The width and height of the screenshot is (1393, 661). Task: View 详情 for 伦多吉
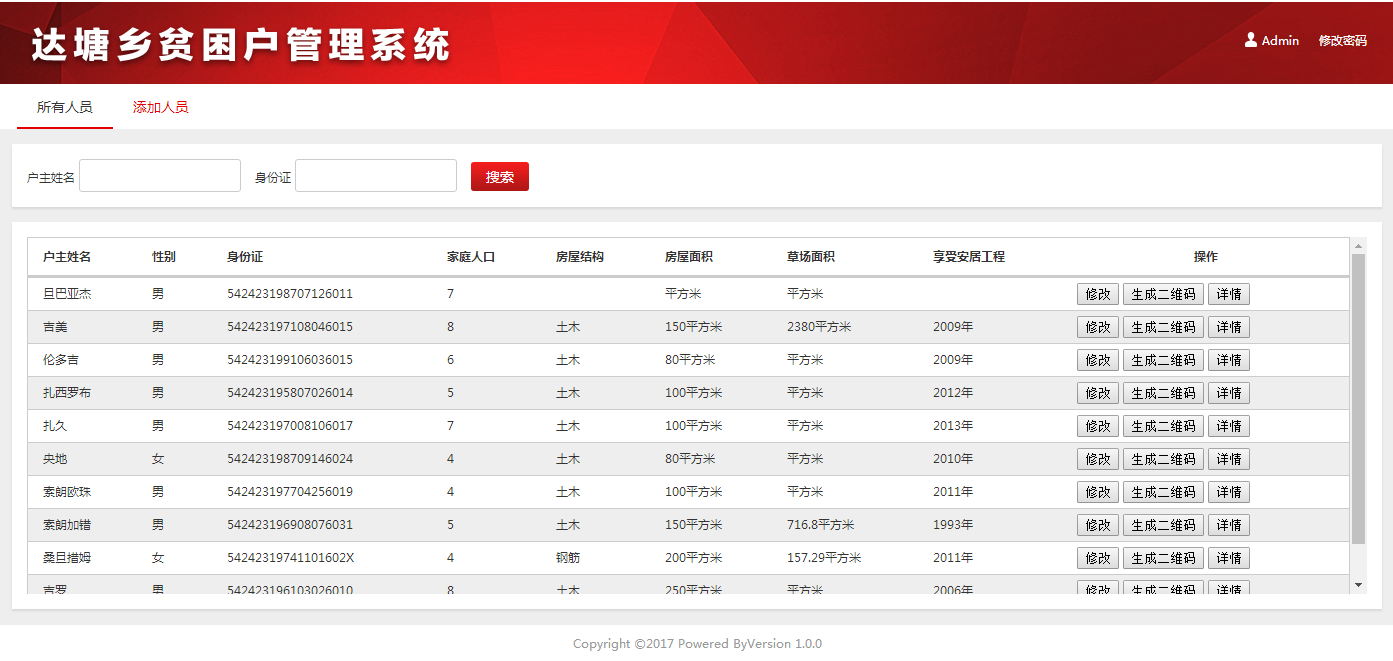coord(1228,360)
